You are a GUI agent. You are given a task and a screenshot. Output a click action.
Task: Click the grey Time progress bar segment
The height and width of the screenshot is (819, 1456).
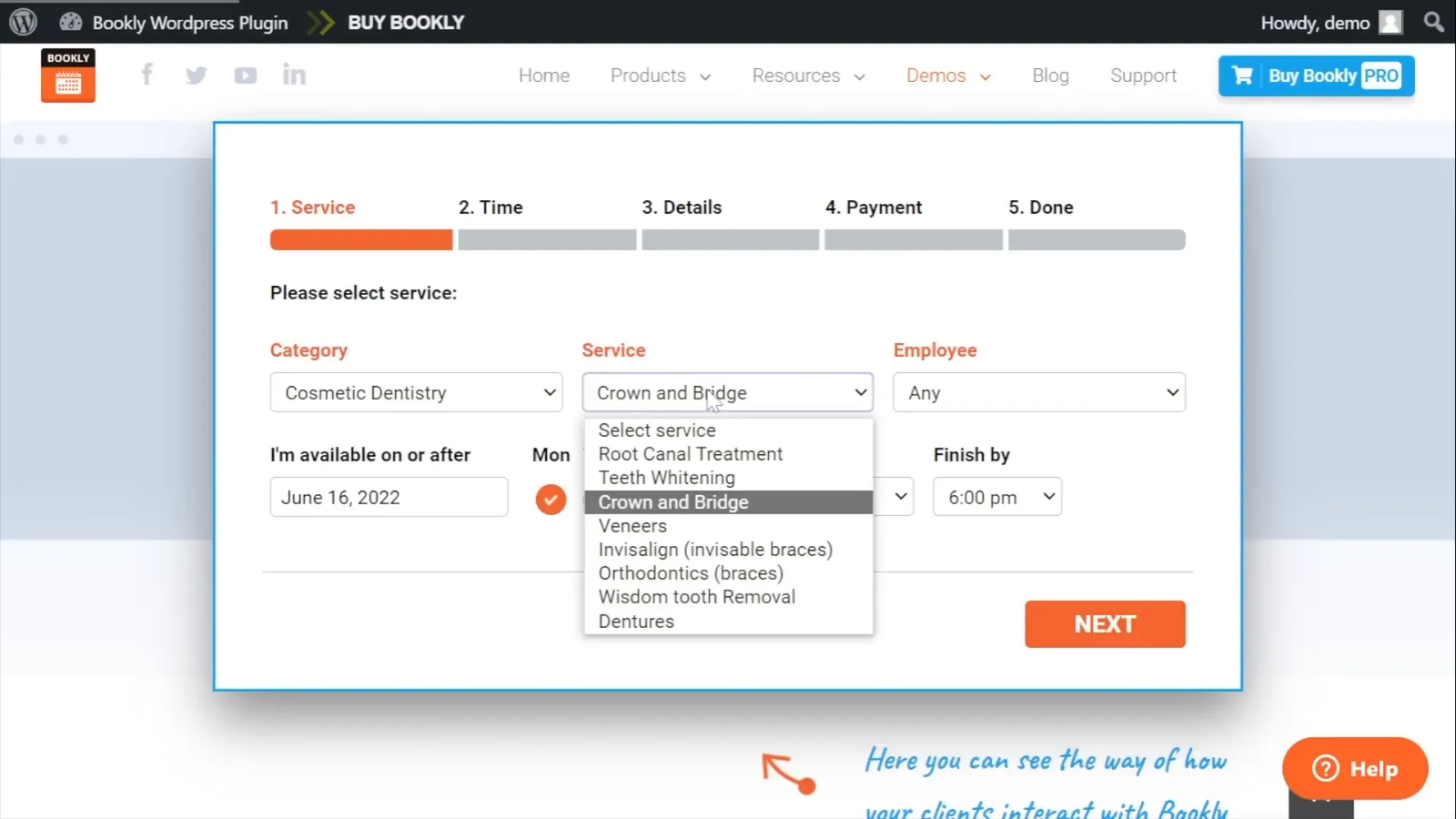(547, 240)
